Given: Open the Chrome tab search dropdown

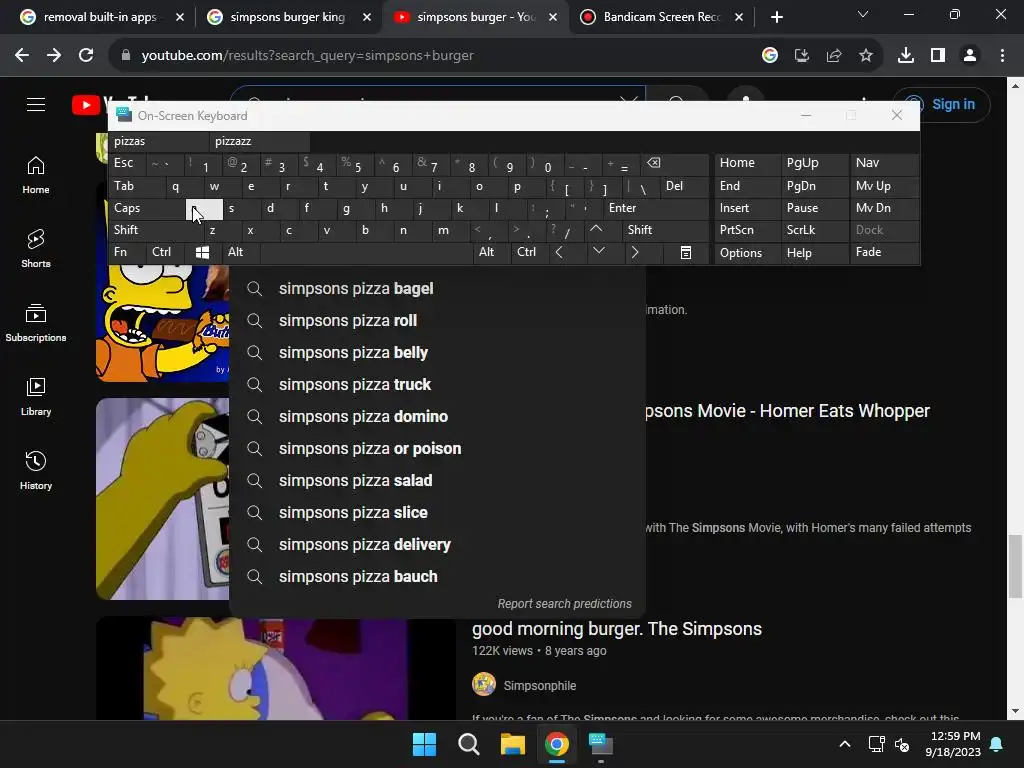Looking at the screenshot, I should point(863,14).
